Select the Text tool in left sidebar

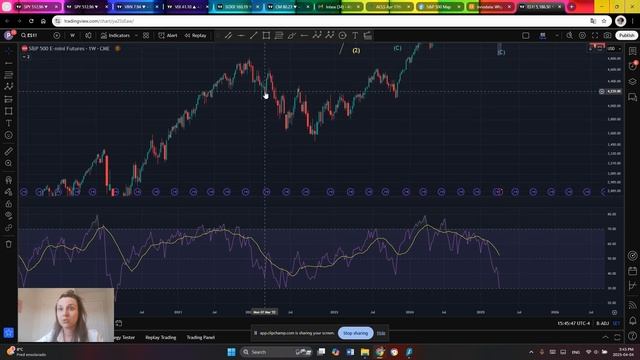point(9,123)
